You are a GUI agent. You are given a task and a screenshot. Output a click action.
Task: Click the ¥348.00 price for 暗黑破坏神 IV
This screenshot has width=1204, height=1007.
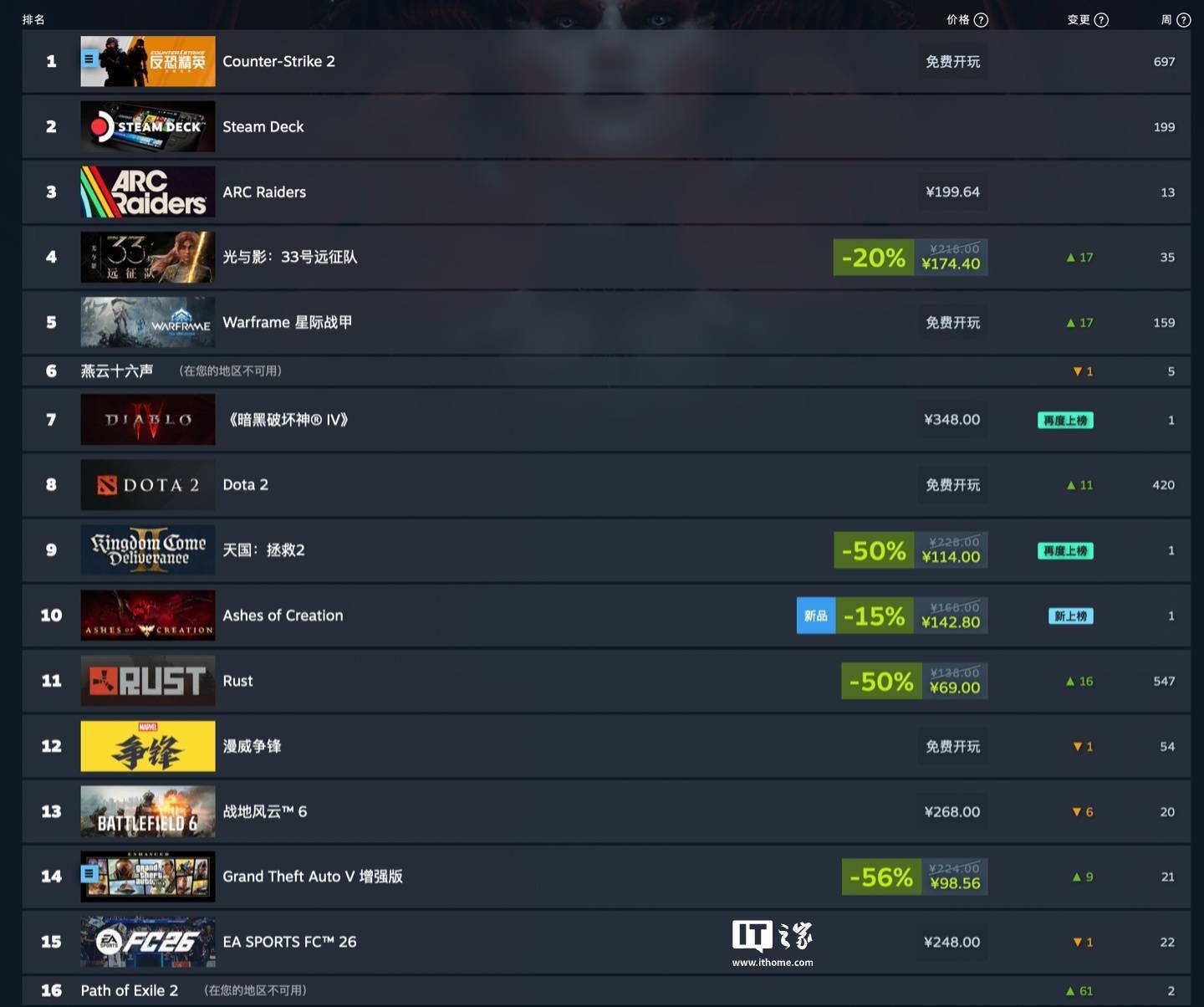[x=952, y=420]
